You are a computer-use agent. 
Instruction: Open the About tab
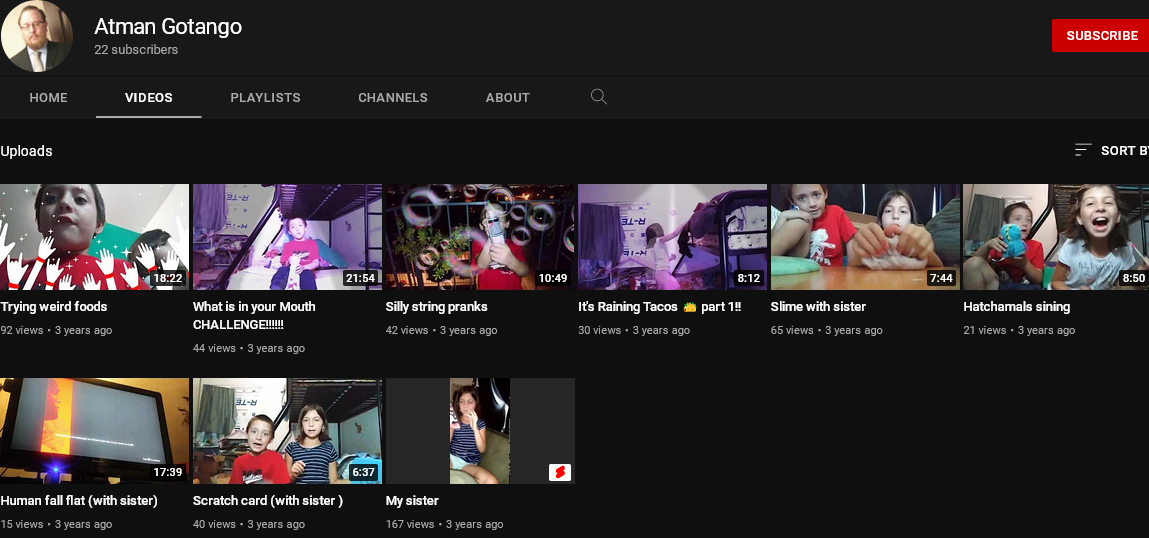508,97
